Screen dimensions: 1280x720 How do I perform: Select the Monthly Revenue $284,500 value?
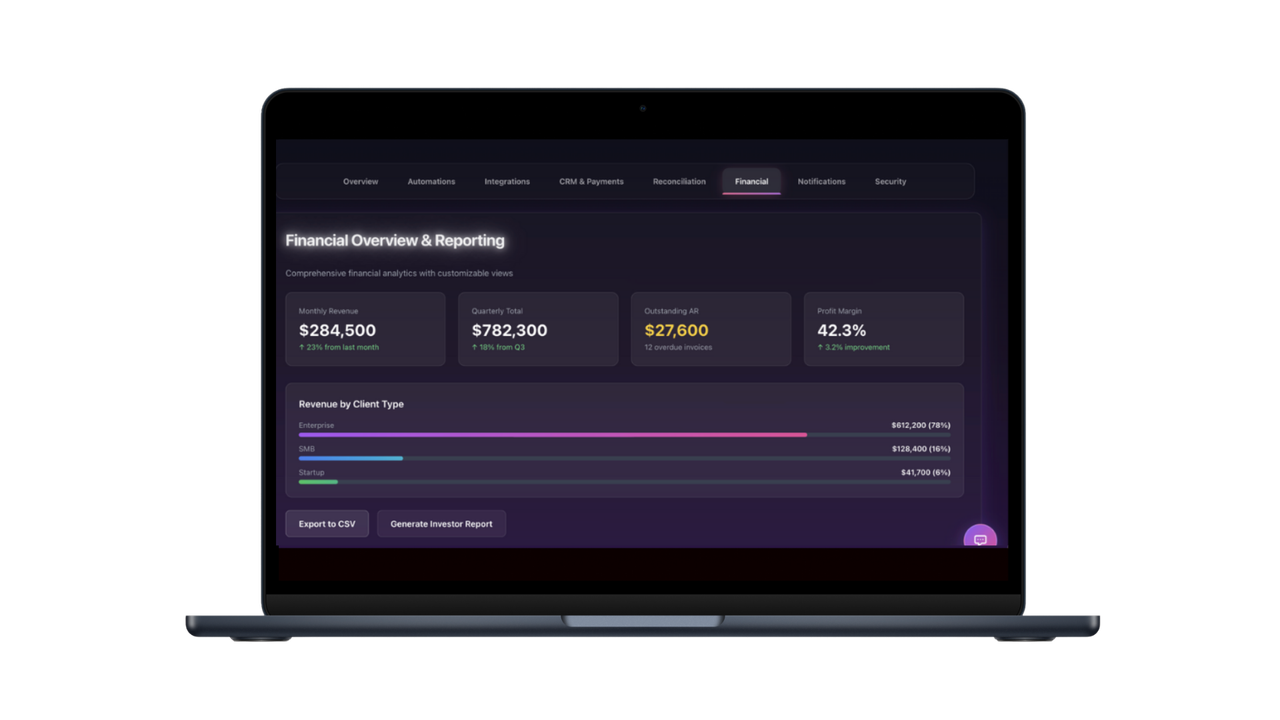(337, 330)
